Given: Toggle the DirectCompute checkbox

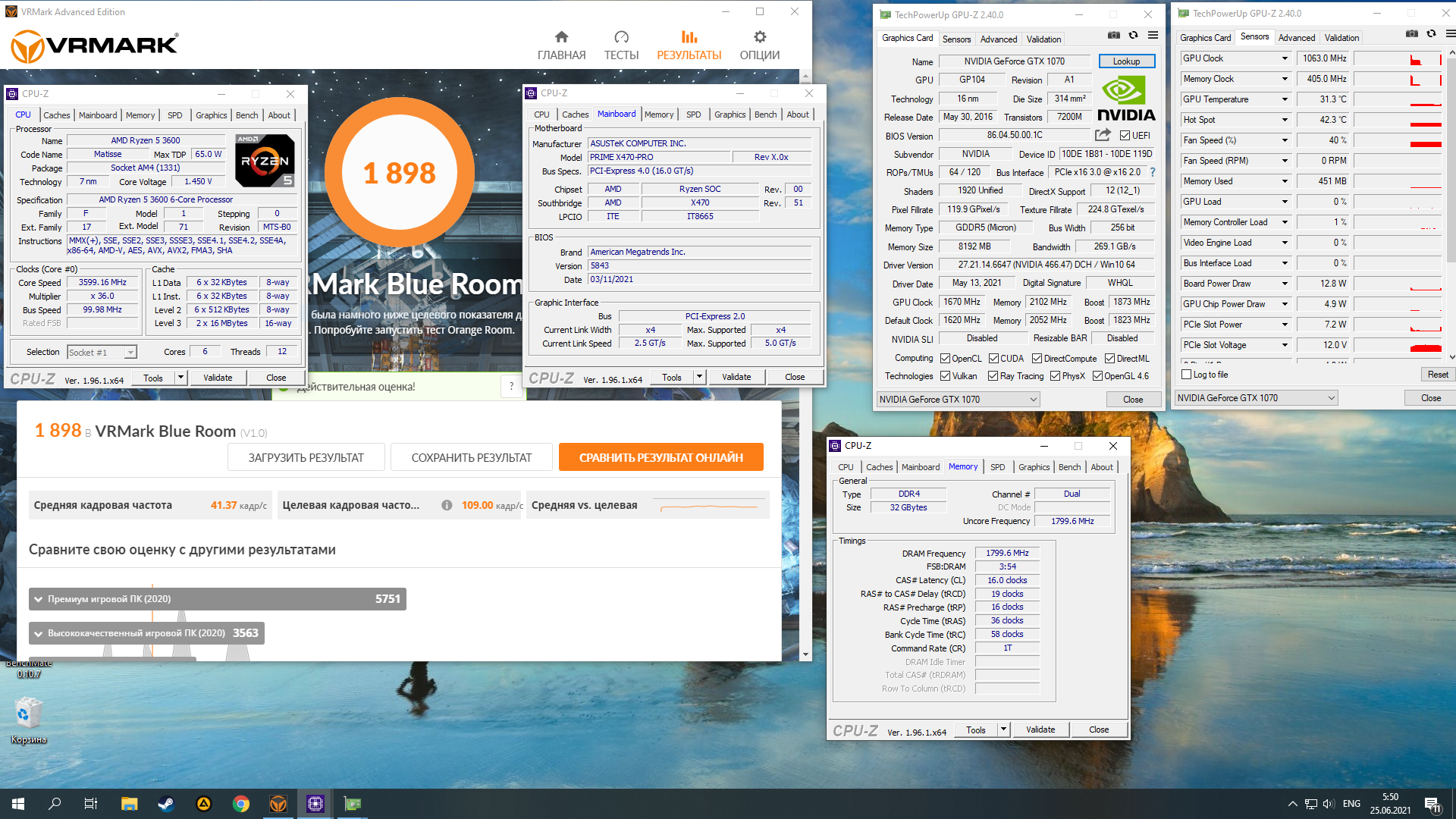Looking at the screenshot, I should click(x=1037, y=359).
